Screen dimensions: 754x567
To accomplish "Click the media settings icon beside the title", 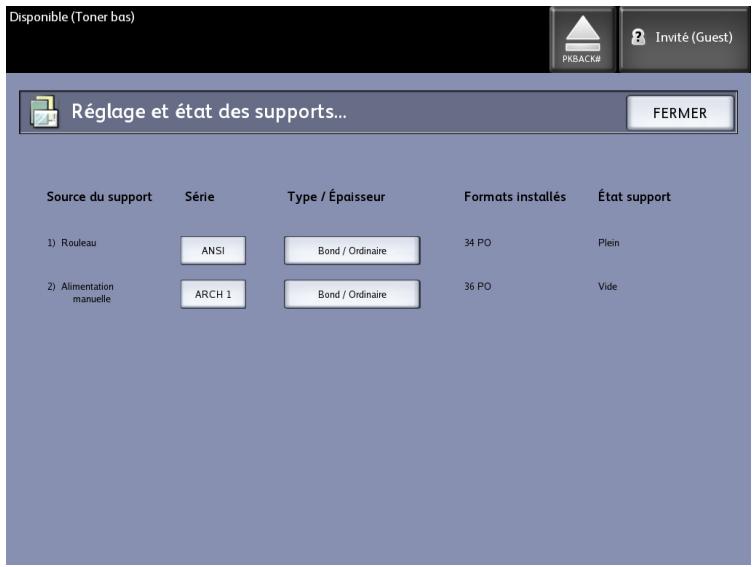I will tap(44, 112).
